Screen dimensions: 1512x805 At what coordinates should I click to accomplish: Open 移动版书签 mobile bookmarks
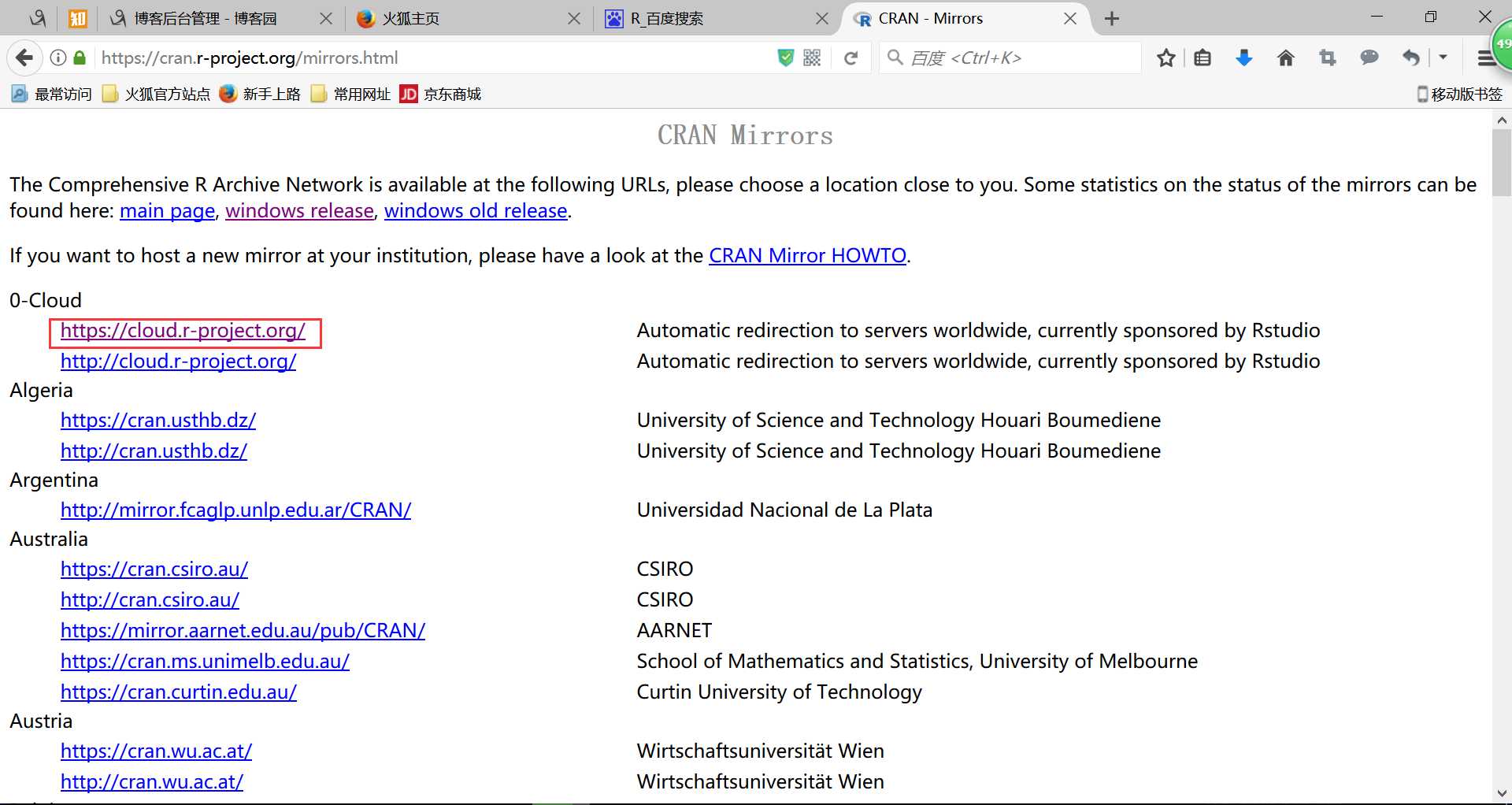pyautogui.click(x=1459, y=95)
